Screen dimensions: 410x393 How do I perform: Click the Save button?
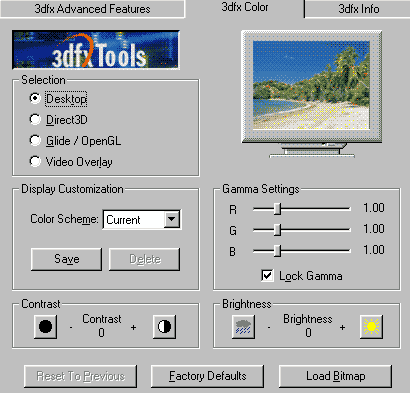tap(66, 259)
